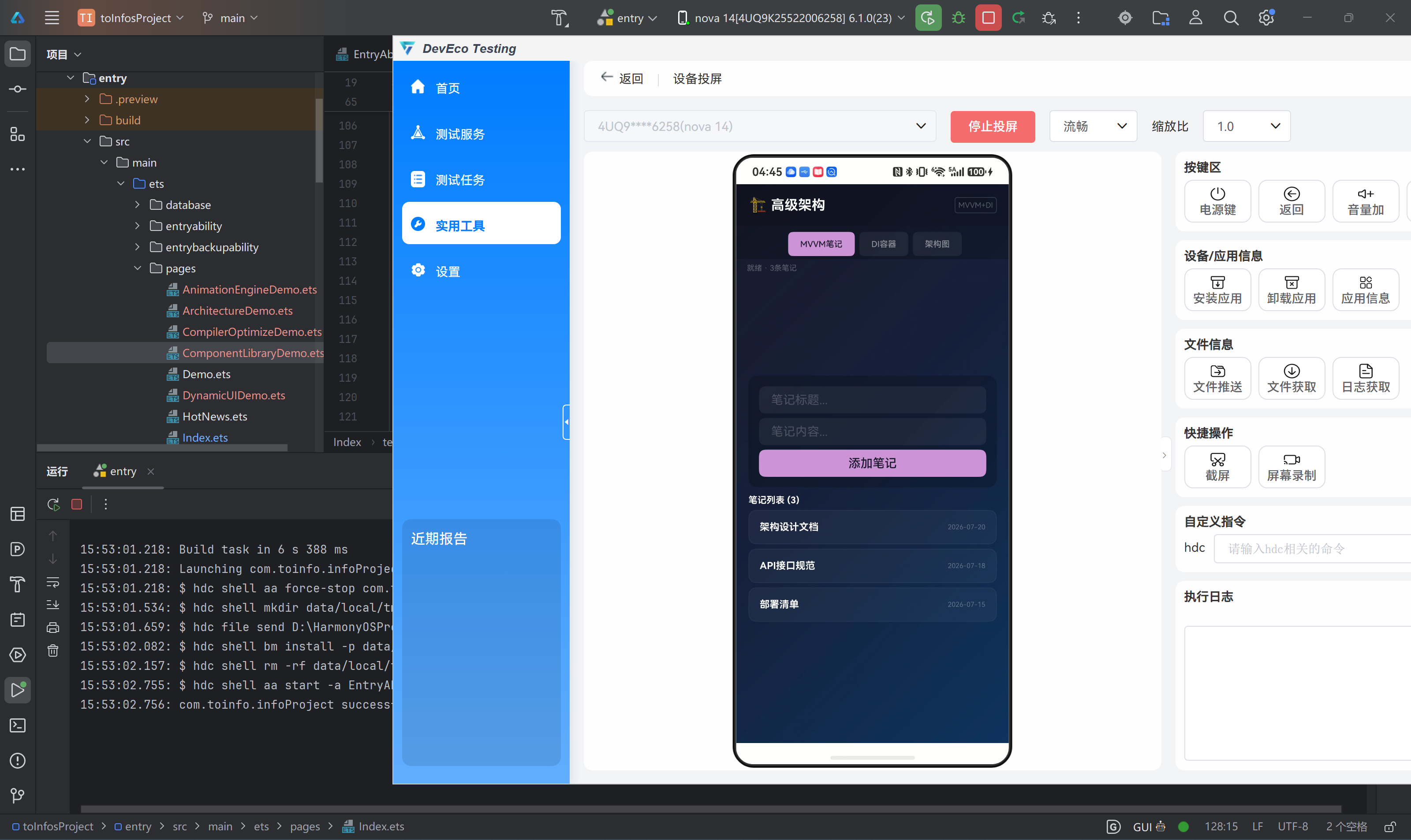Open the Terminal tool window
The image size is (1411, 840).
point(18,725)
